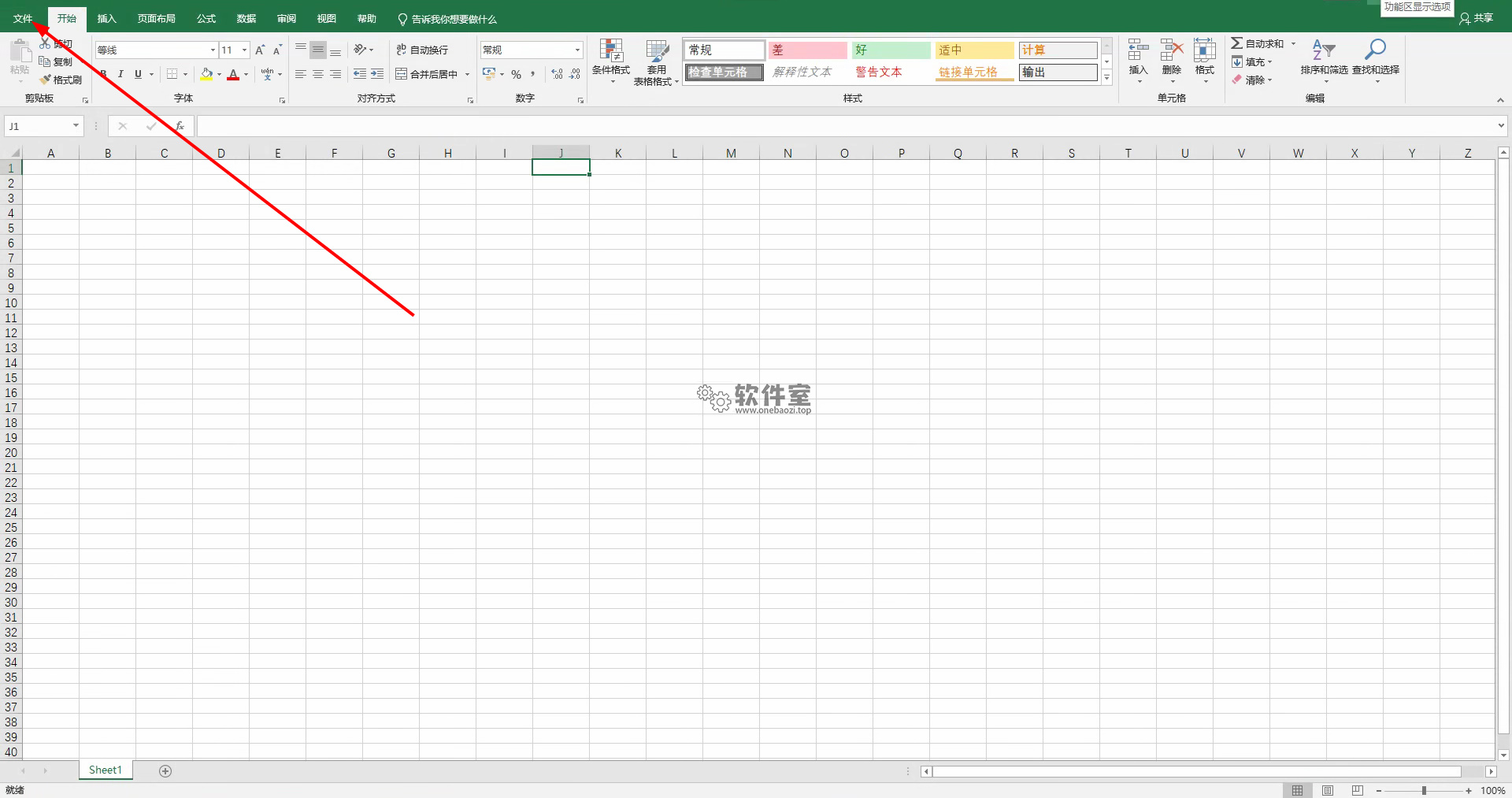The height and width of the screenshot is (798, 1512).
Task: Apply the Good cell style
Action: 891,50
